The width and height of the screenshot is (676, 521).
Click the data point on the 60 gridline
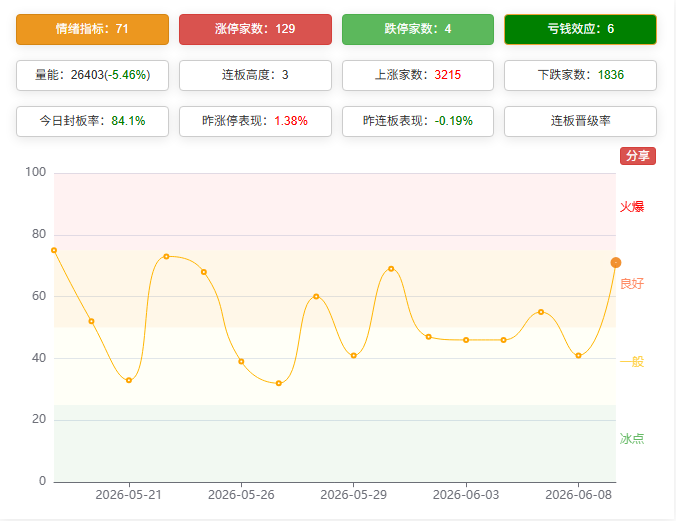(x=316, y=296)
